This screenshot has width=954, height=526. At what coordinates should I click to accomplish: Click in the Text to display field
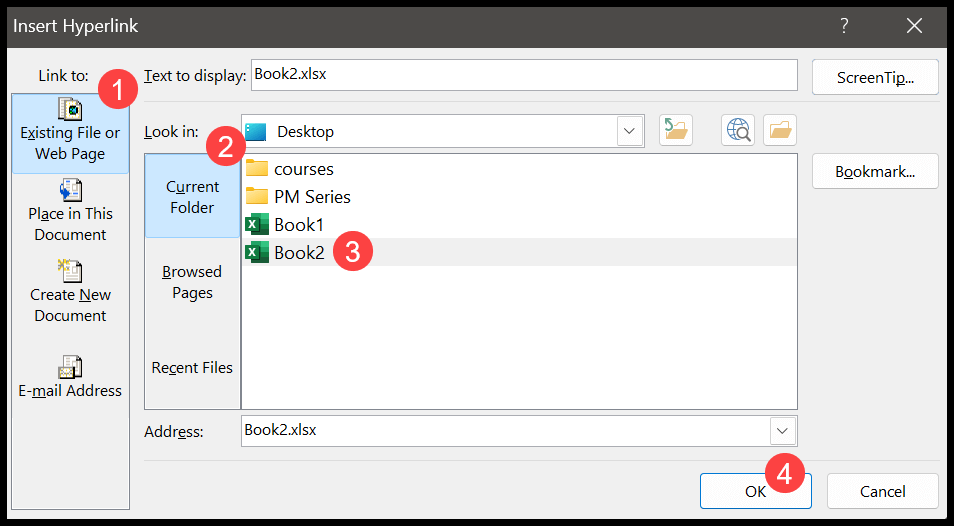524,75
